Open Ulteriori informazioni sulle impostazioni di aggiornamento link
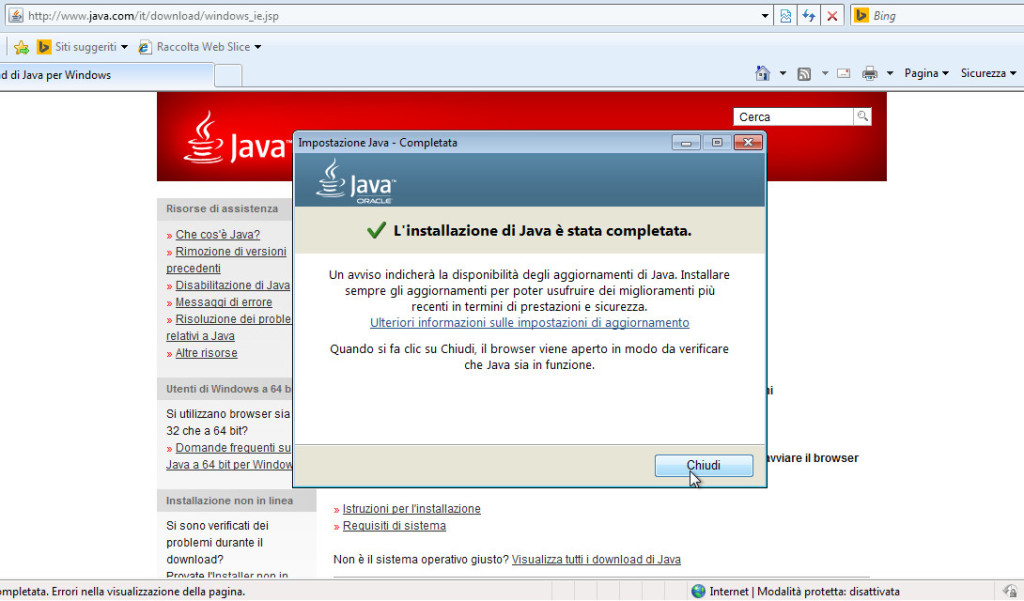 tap(530, 323)
